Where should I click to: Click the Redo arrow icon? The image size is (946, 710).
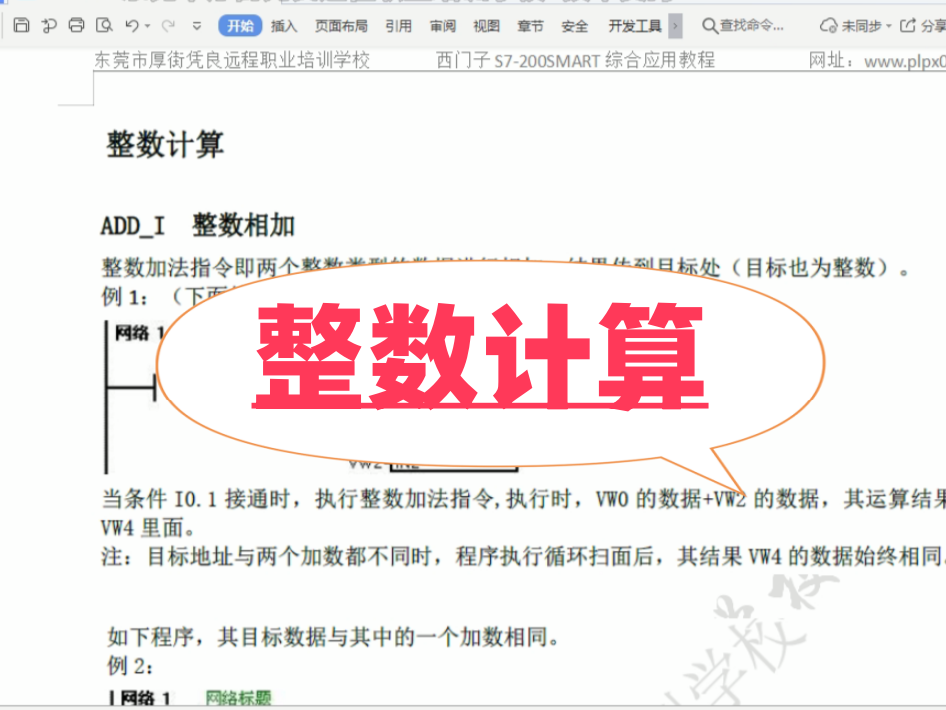[168, 26]
